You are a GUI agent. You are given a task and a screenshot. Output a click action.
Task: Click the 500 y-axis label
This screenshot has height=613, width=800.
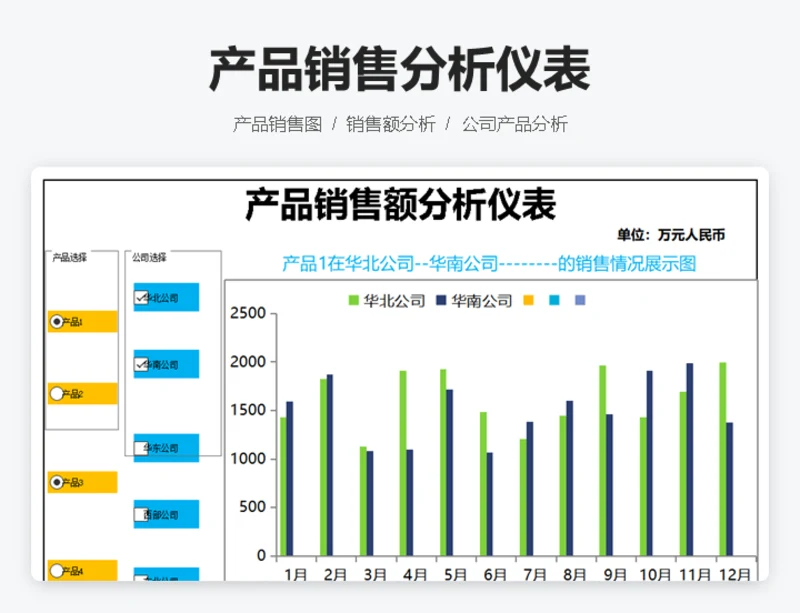253,507
